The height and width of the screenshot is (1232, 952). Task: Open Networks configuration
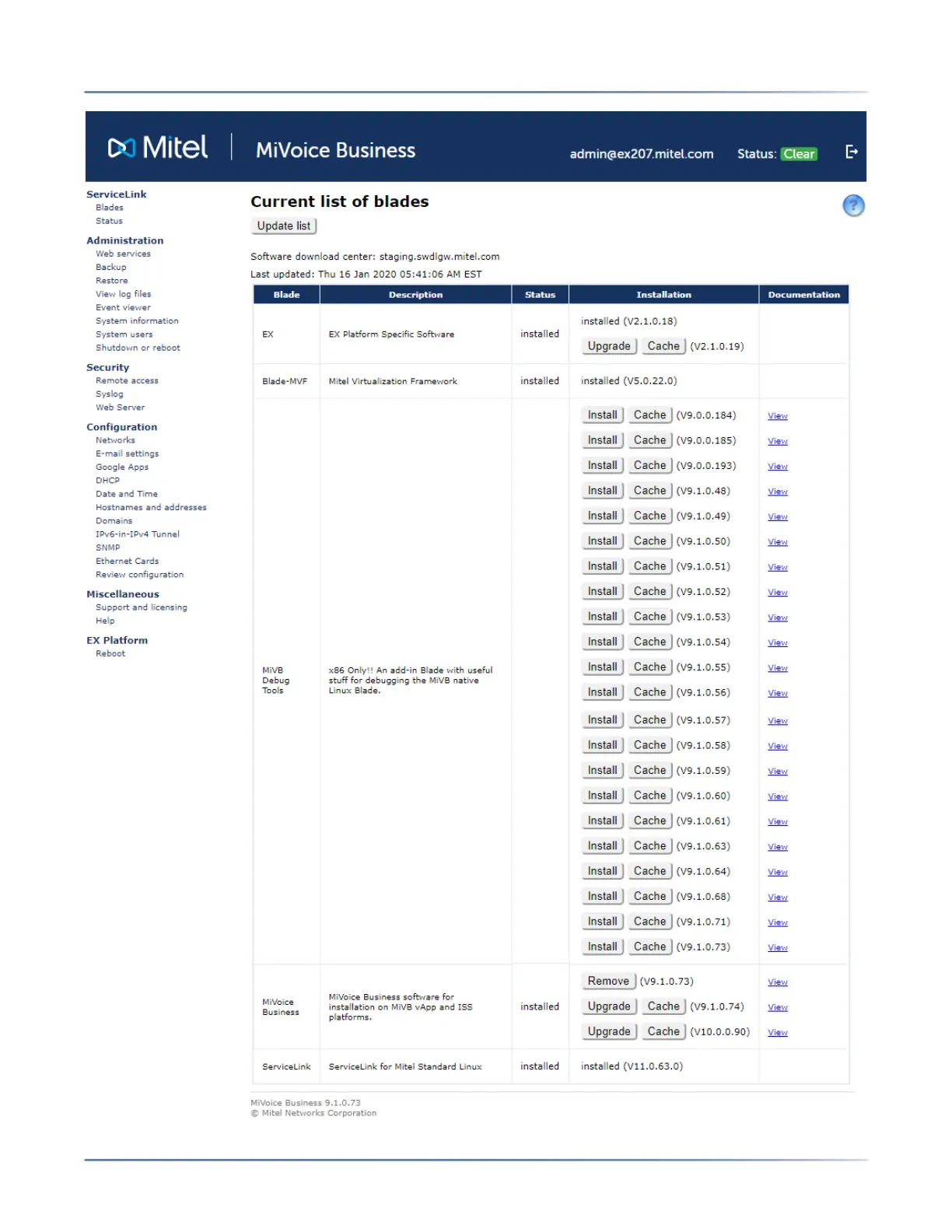point(115,440)
